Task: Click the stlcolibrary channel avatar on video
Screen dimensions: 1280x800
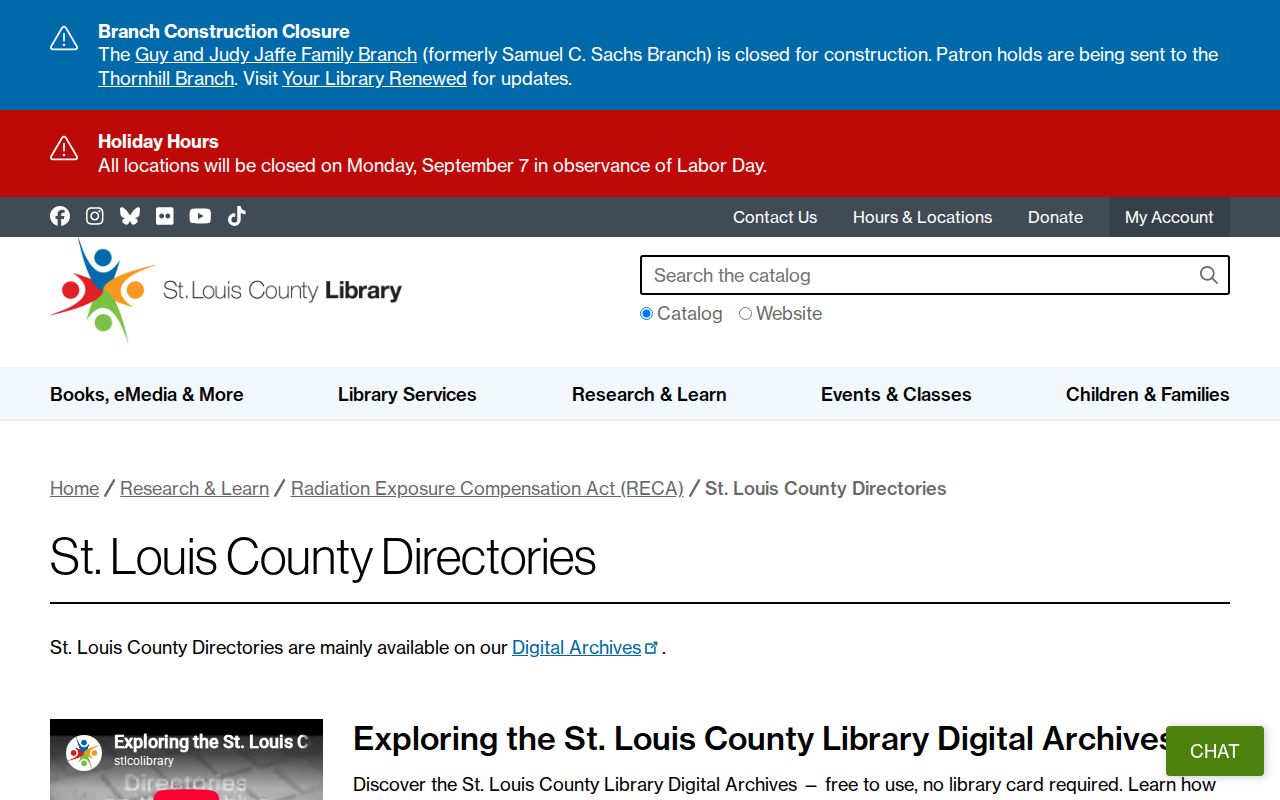Action: point(84,752)
